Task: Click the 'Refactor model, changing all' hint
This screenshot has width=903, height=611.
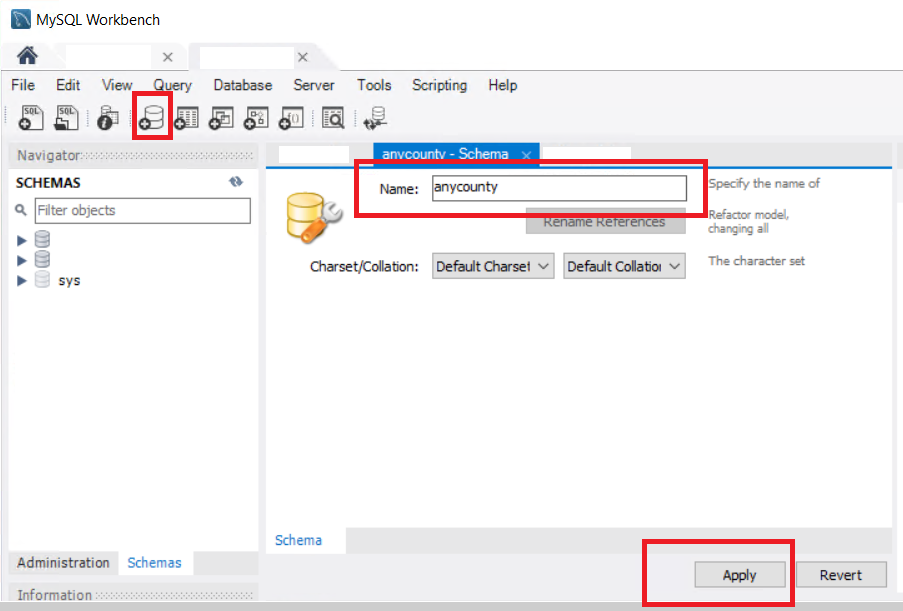Action: click(748, 222)
